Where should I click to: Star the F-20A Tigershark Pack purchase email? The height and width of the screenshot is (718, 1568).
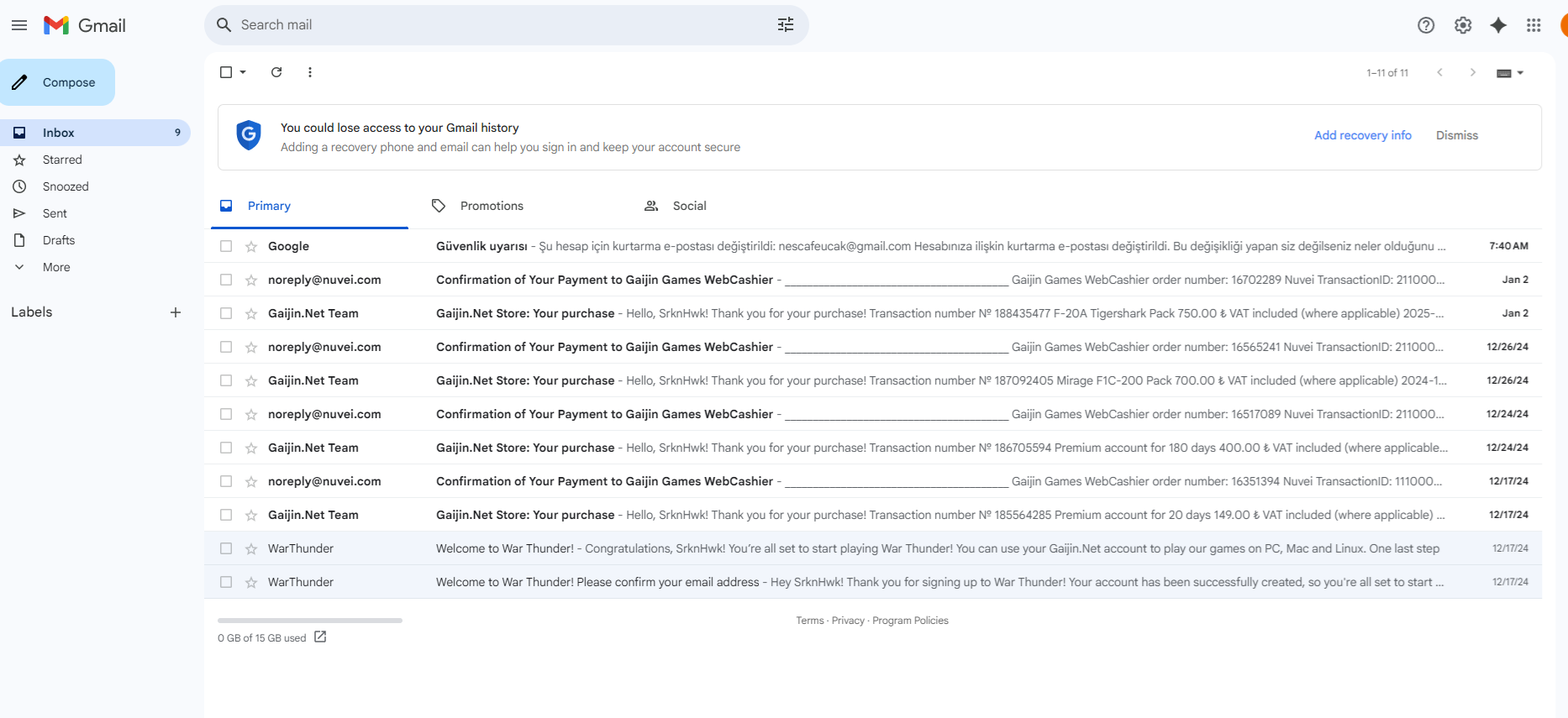click(251, 313)
